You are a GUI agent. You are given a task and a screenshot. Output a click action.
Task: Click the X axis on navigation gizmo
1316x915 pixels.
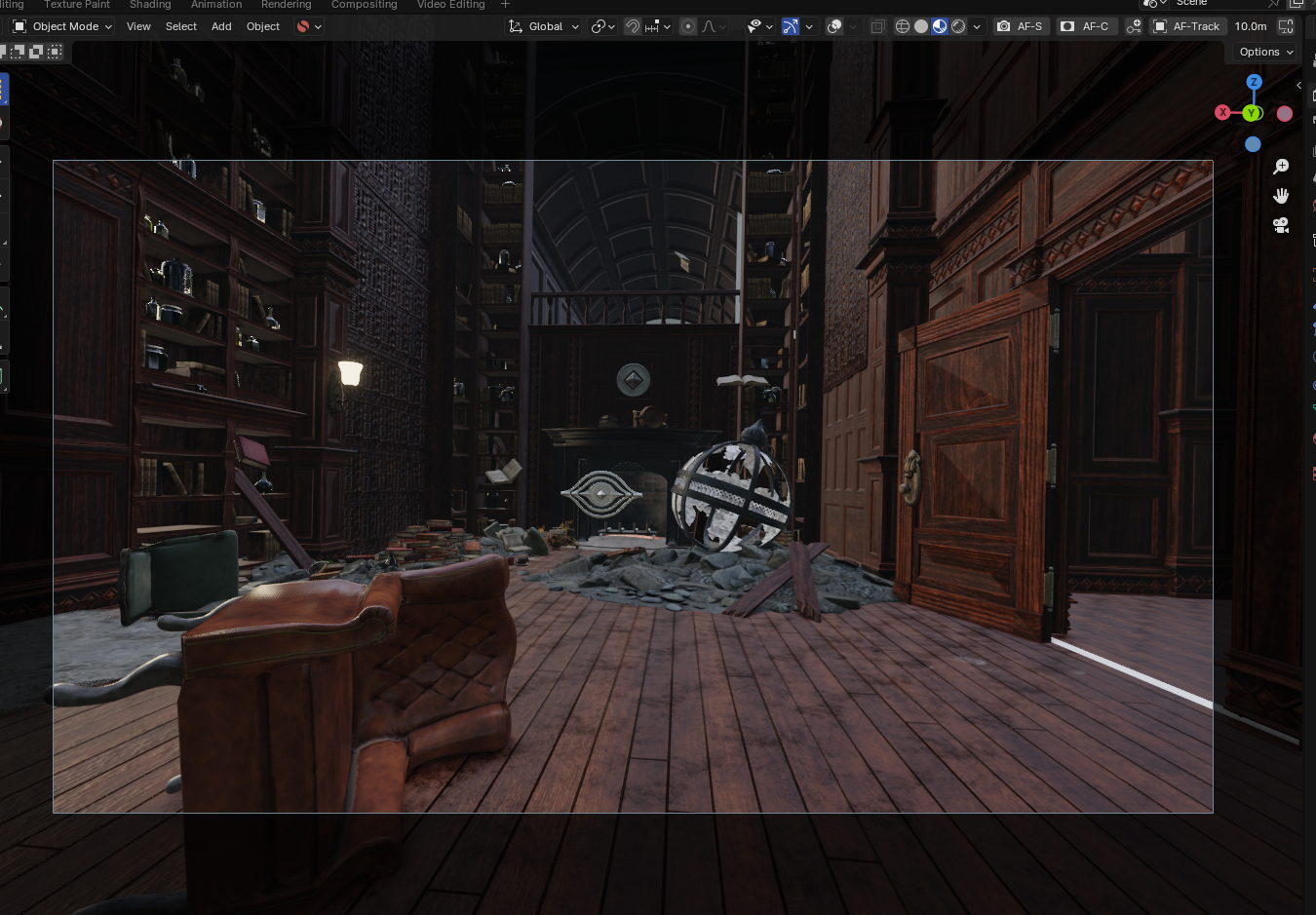pos(1222,113)
